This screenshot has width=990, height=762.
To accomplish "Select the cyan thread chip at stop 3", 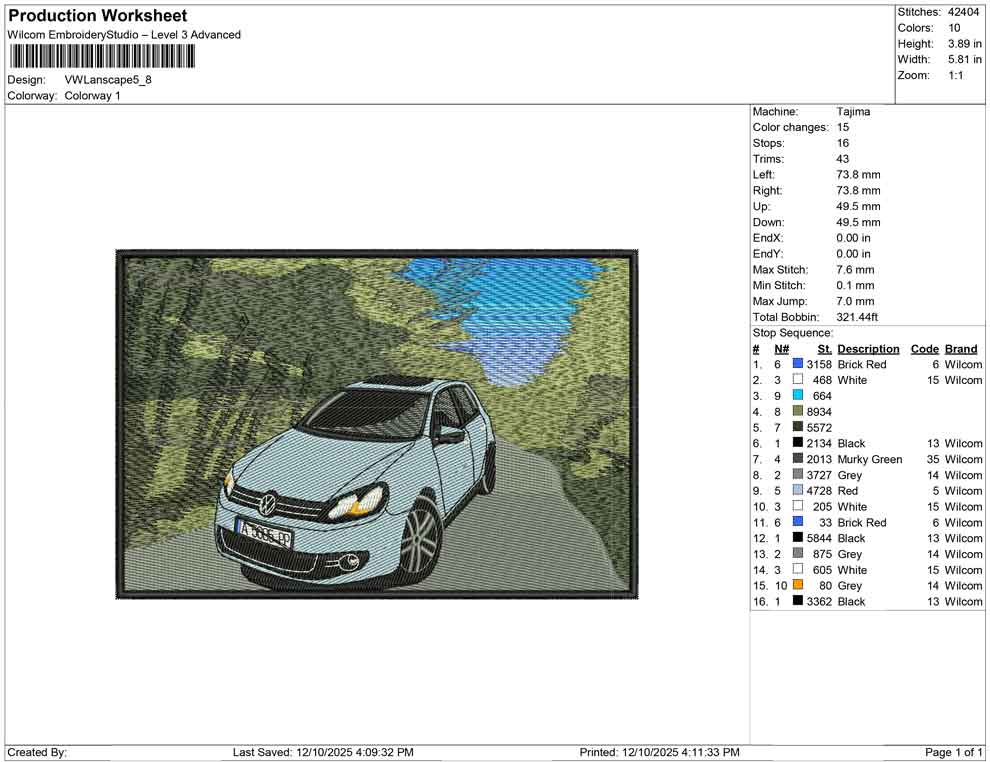I will tap(796, 396).
